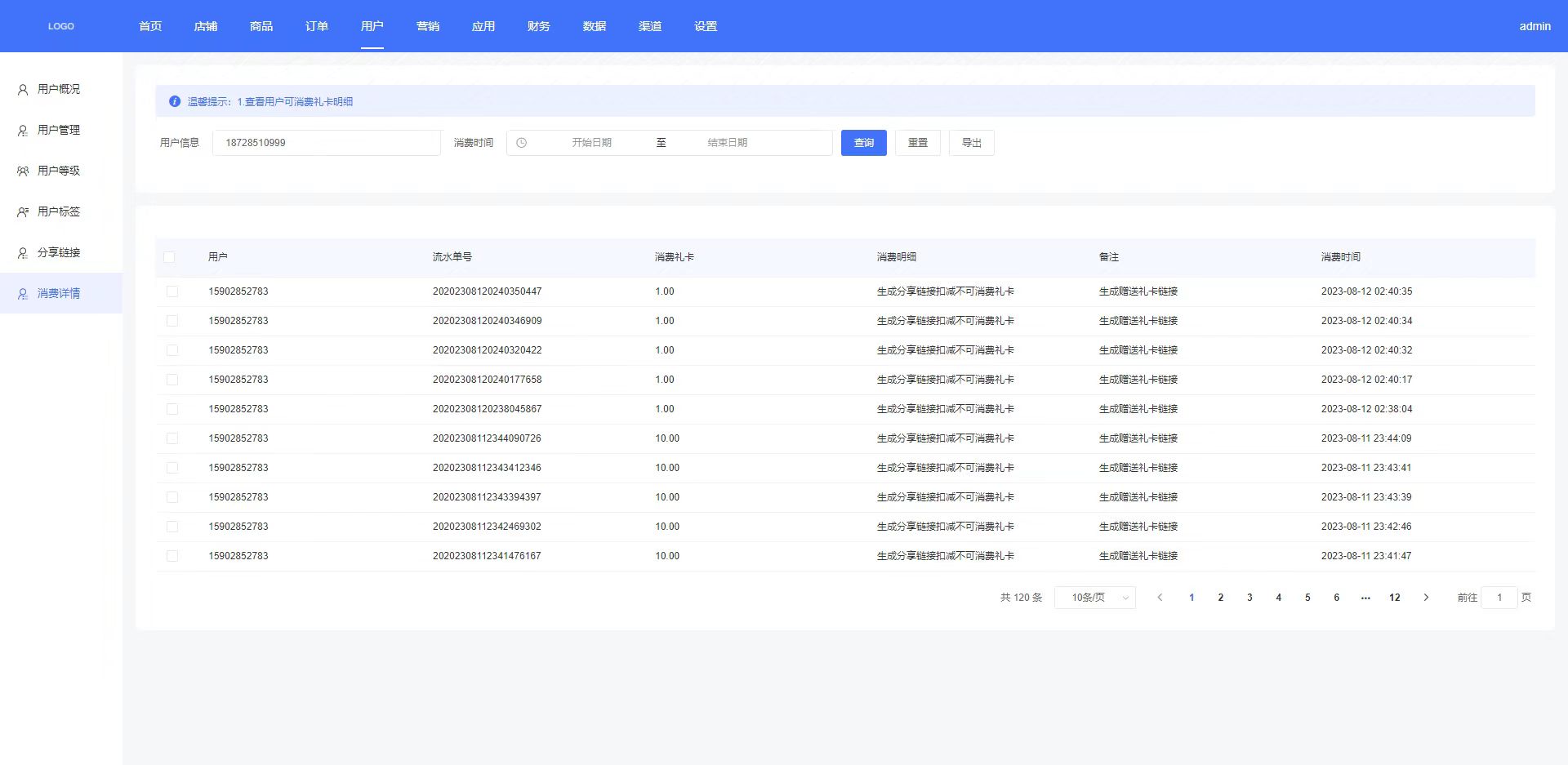
Task: Open the 数据 top menu
Action: 595,26
